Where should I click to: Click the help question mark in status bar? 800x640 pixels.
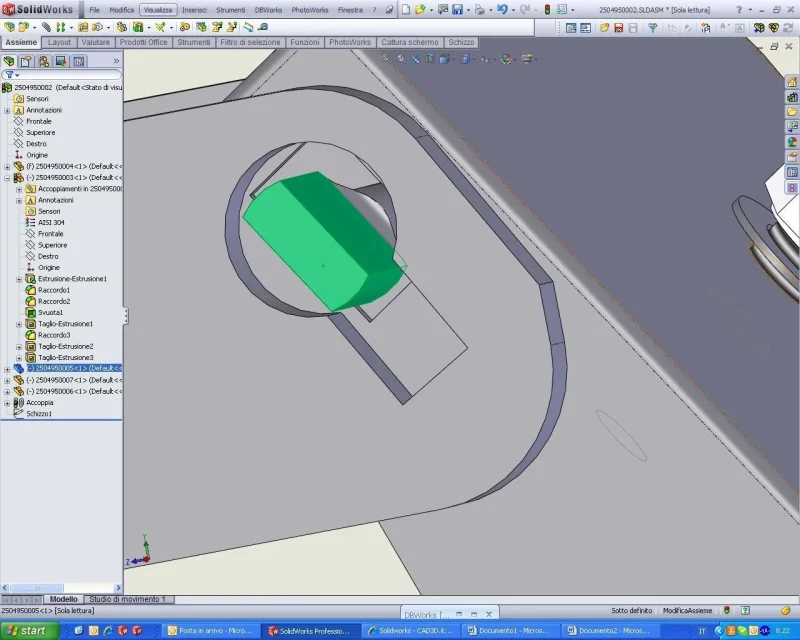tap(745, 610)
